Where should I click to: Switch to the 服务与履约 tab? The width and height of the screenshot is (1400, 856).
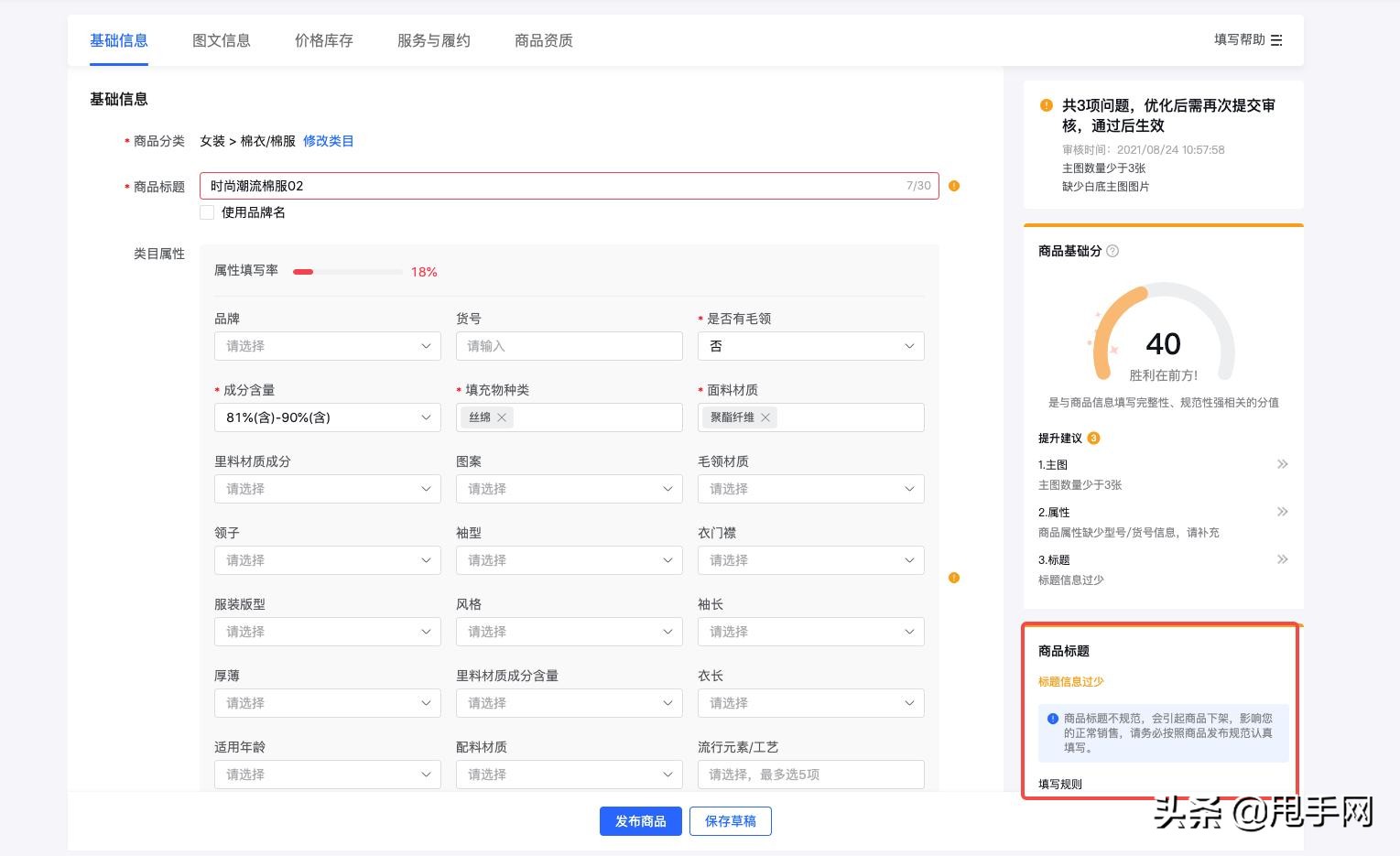tap(433, 40)
